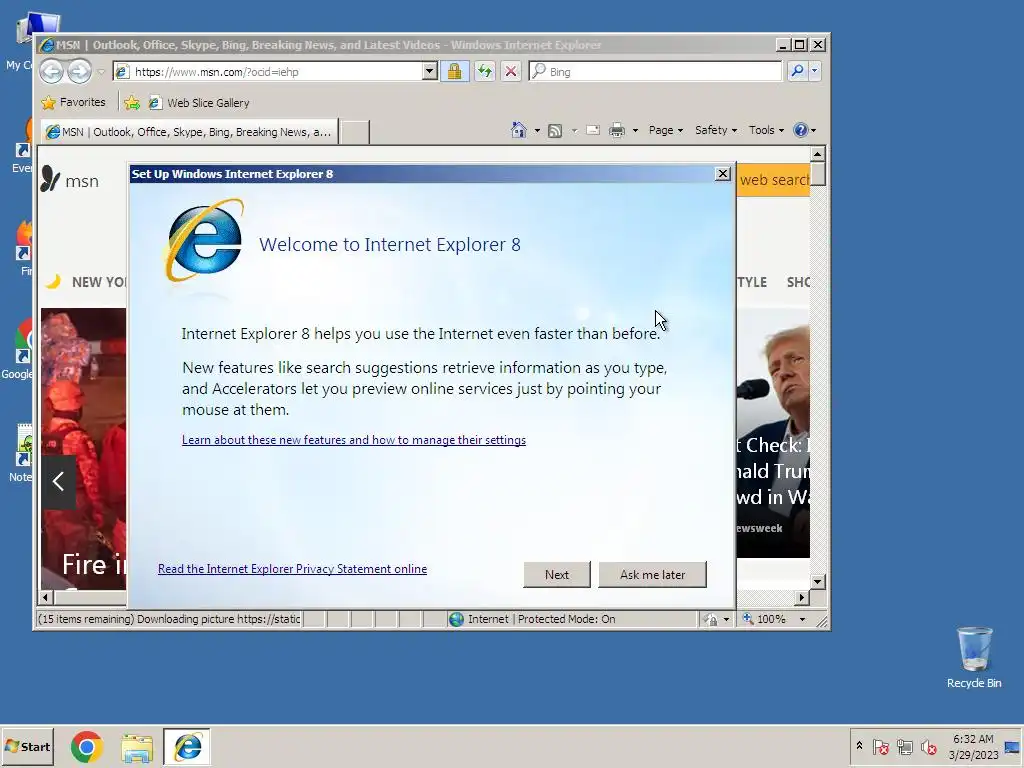Open the Windows Start menu
This screenshot has width=1024, height=768.
point(27,746)
